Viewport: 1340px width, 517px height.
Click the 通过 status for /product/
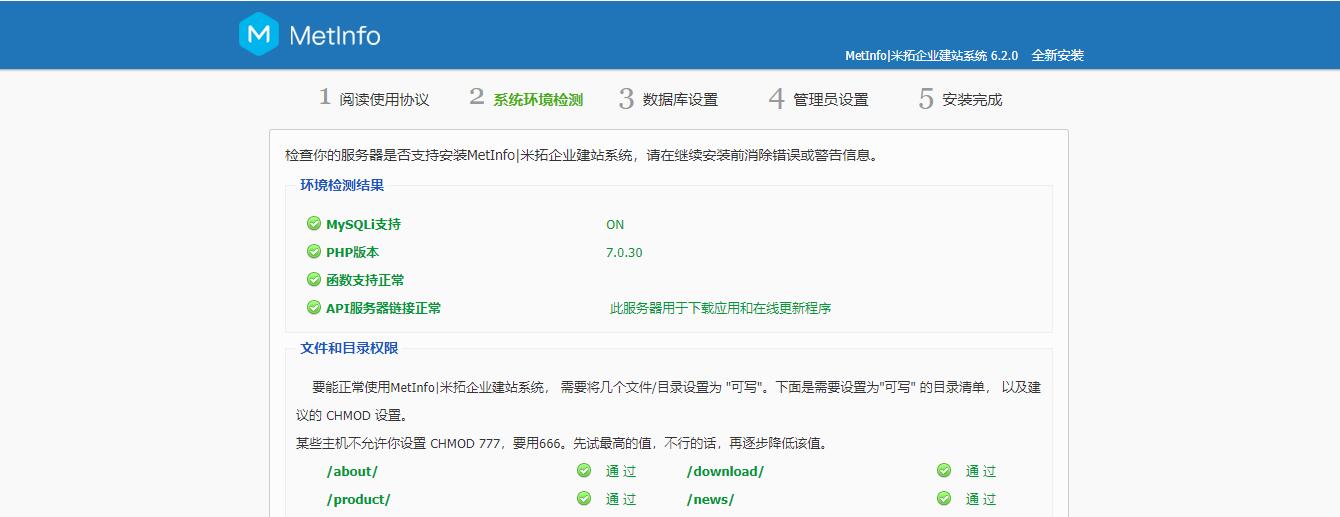[621, 499]
